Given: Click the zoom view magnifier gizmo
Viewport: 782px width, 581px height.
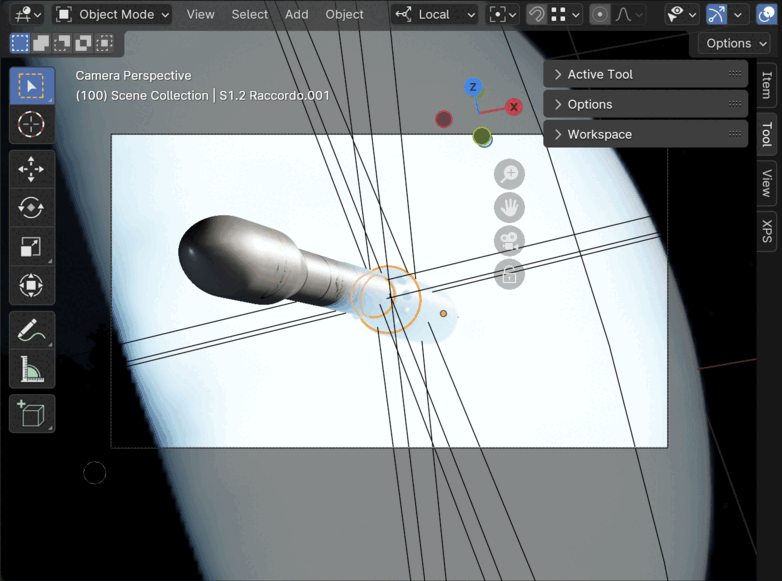Looking at the screenshot, I should click(509, 174).
